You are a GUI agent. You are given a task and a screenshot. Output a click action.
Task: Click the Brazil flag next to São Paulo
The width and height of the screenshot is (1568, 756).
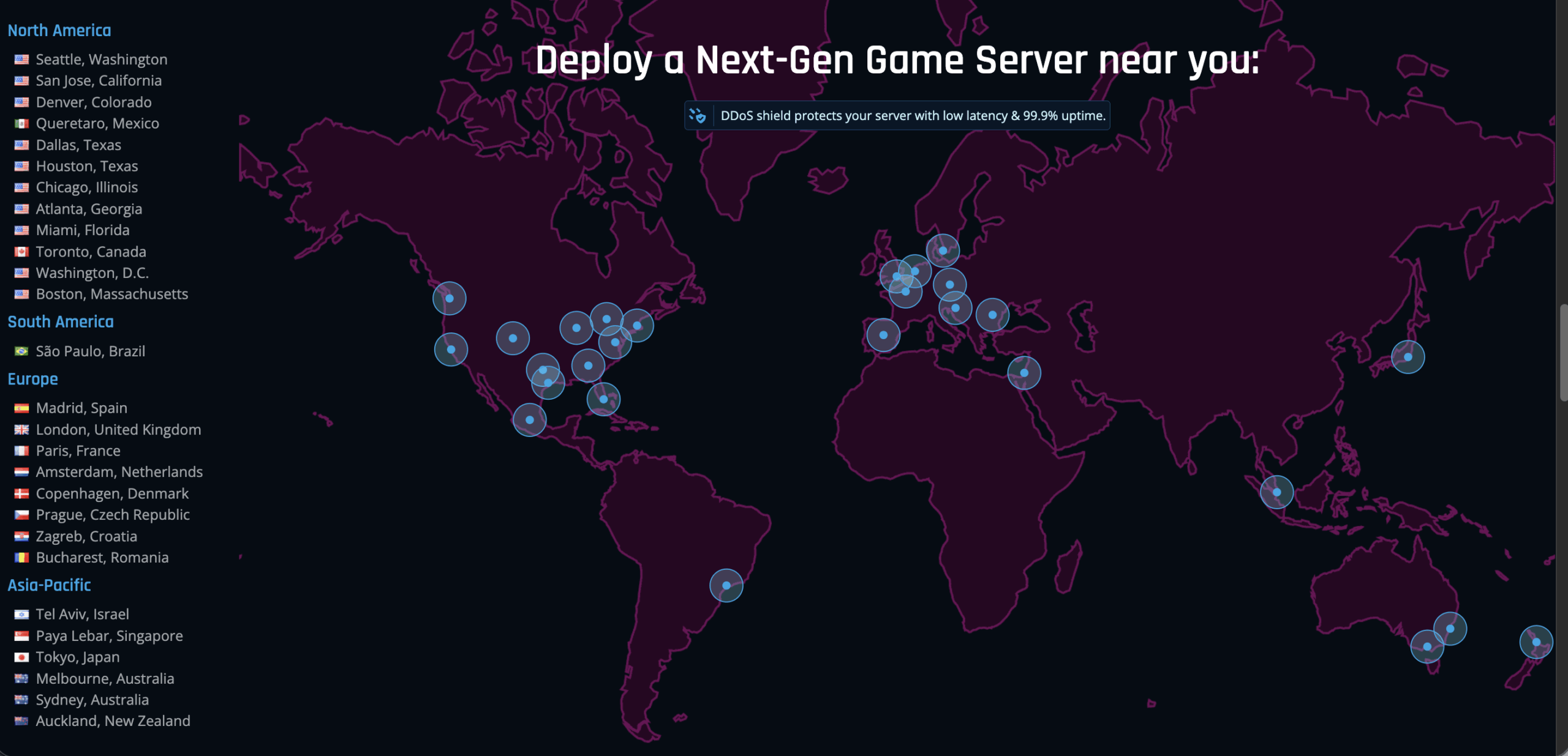[x=21, y=351]
